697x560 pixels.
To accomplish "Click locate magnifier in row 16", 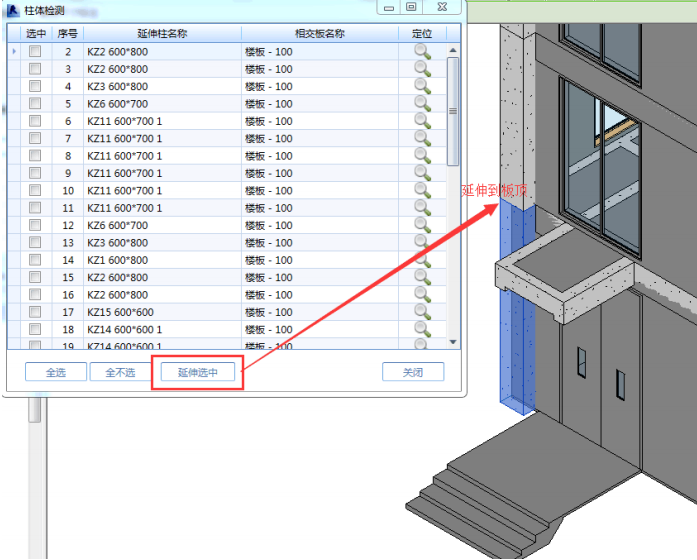I will point(422,294).
